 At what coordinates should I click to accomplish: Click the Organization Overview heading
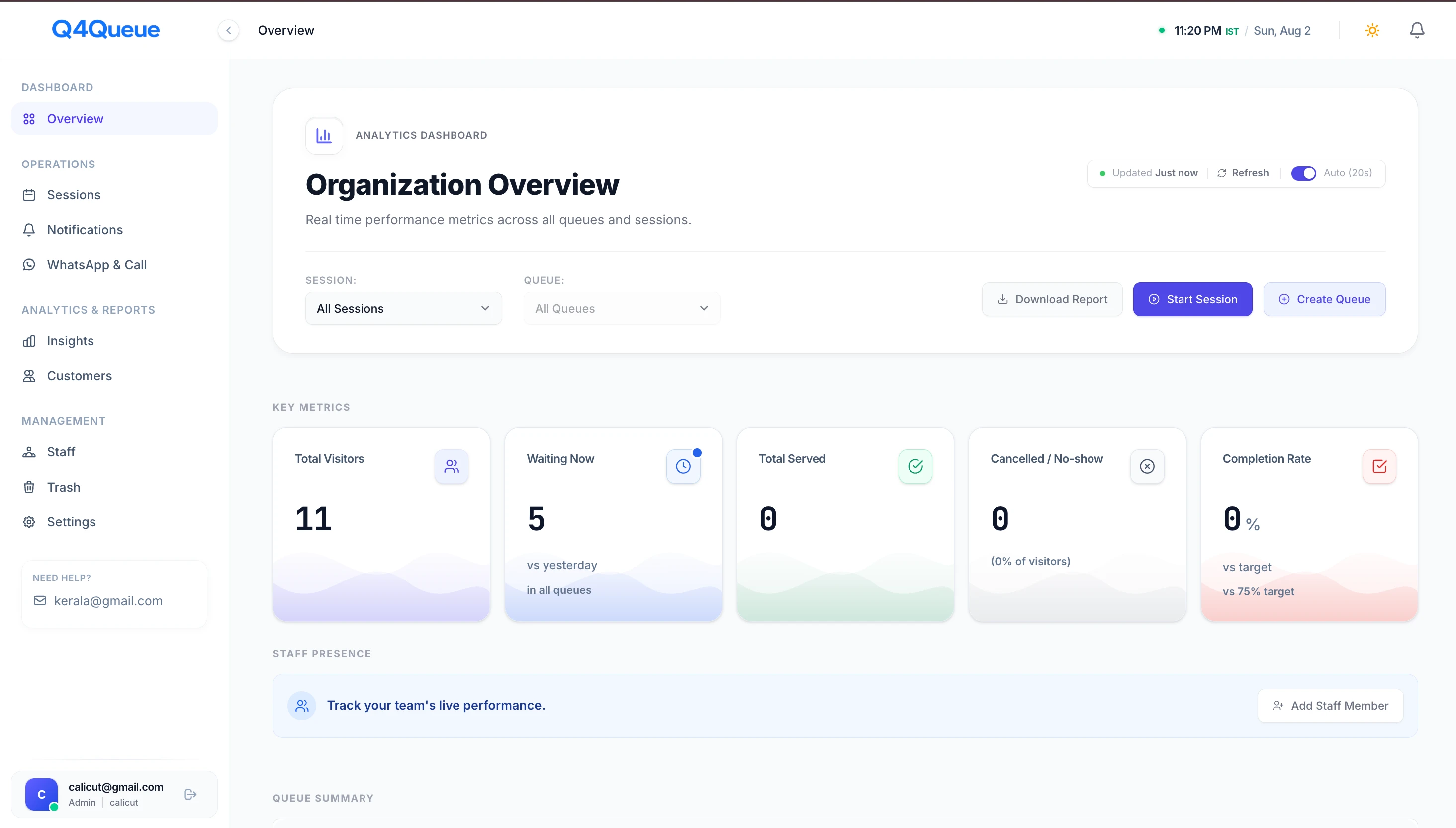coord(462,185)
